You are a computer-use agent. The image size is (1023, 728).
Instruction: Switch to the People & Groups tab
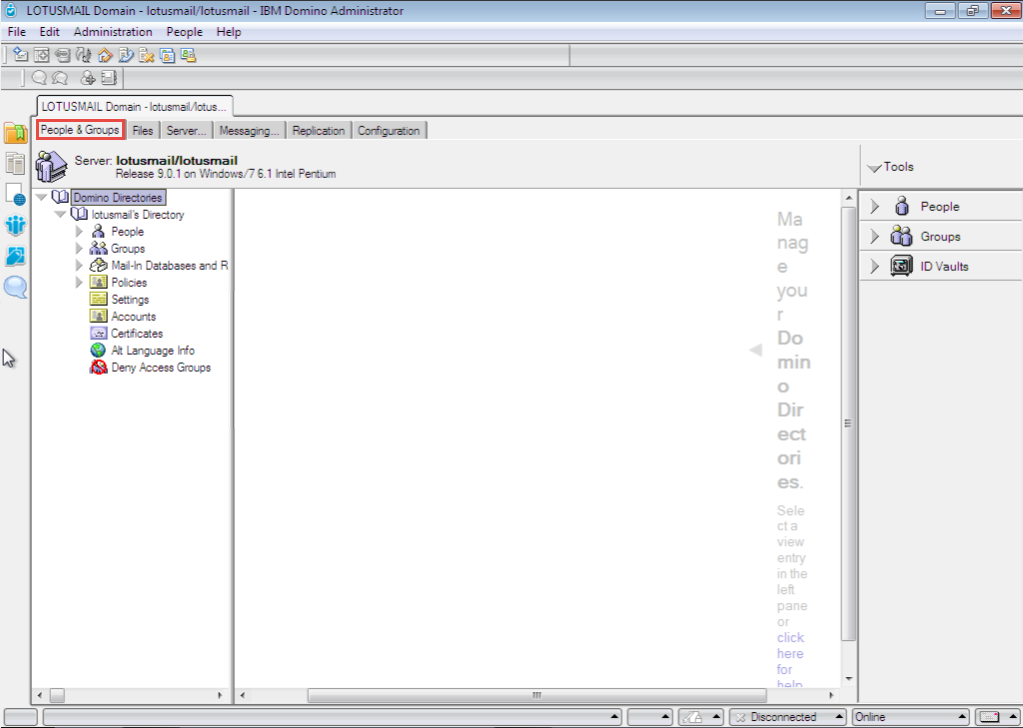[80, 130]
